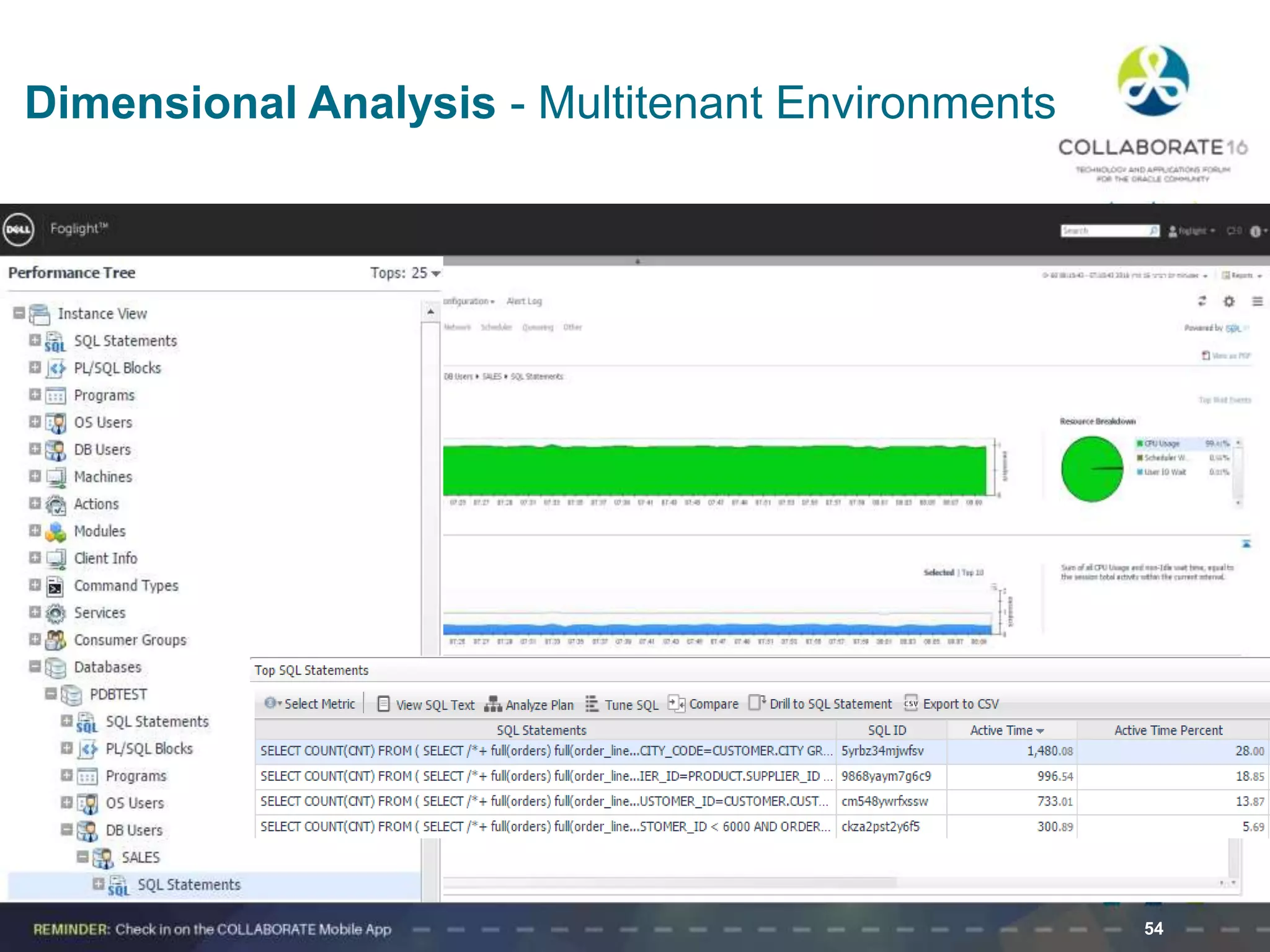Open the foglight user menu
This screenshot has width=1270, height=952.
[x=1191, y=231]
